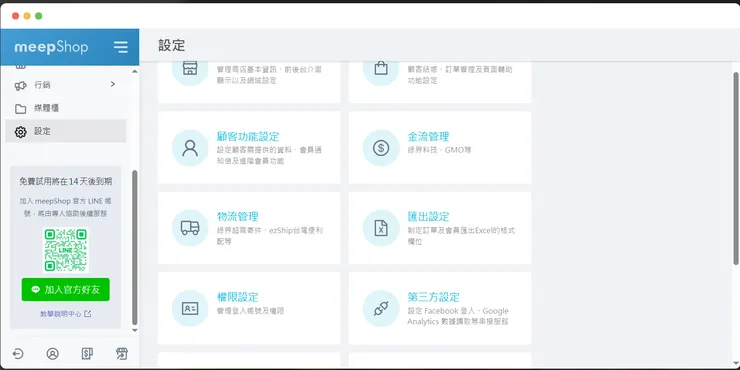Click the gear icon beside 設定

pos(20,132)
